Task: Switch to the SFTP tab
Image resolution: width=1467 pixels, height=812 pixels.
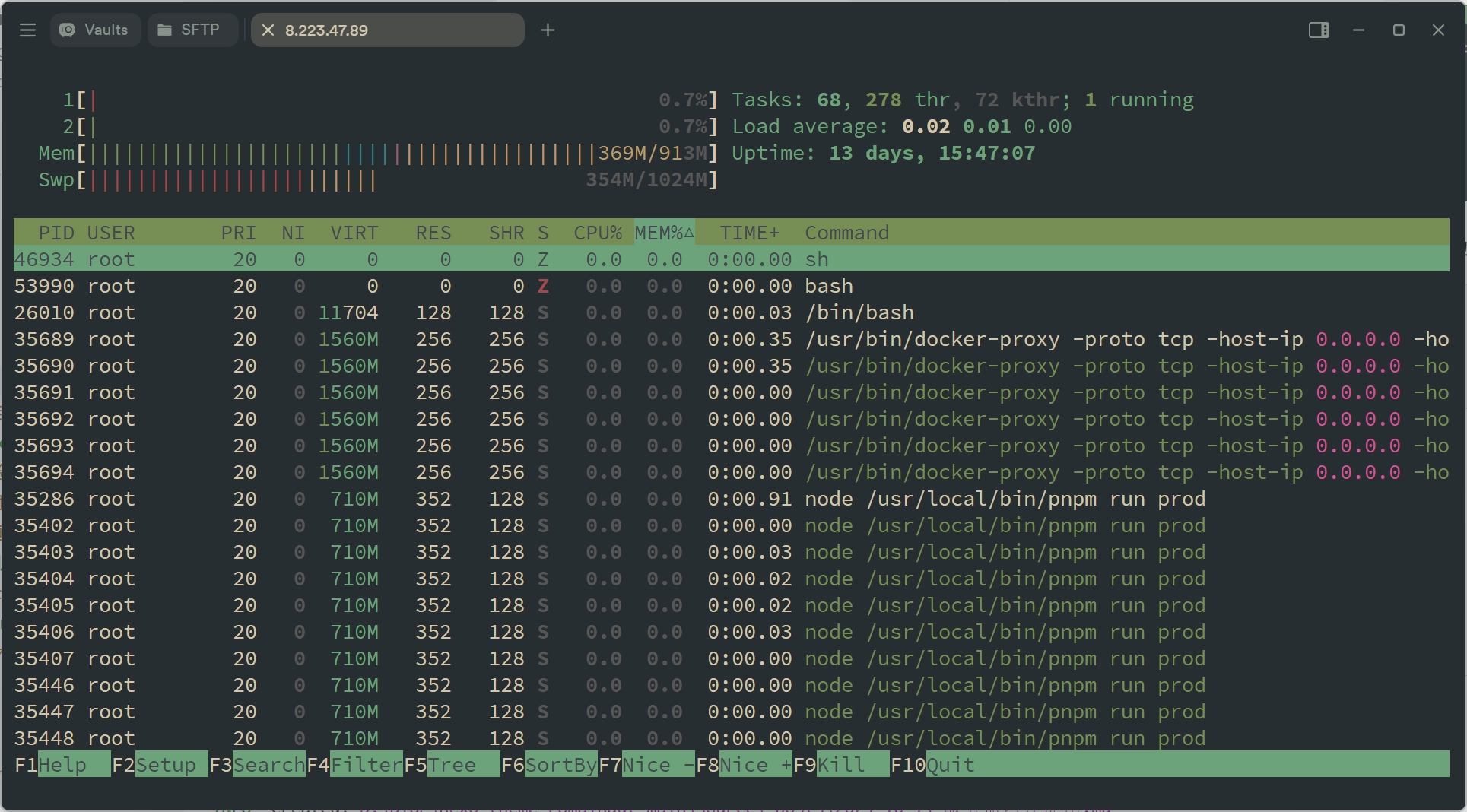Action: (192, 30)
